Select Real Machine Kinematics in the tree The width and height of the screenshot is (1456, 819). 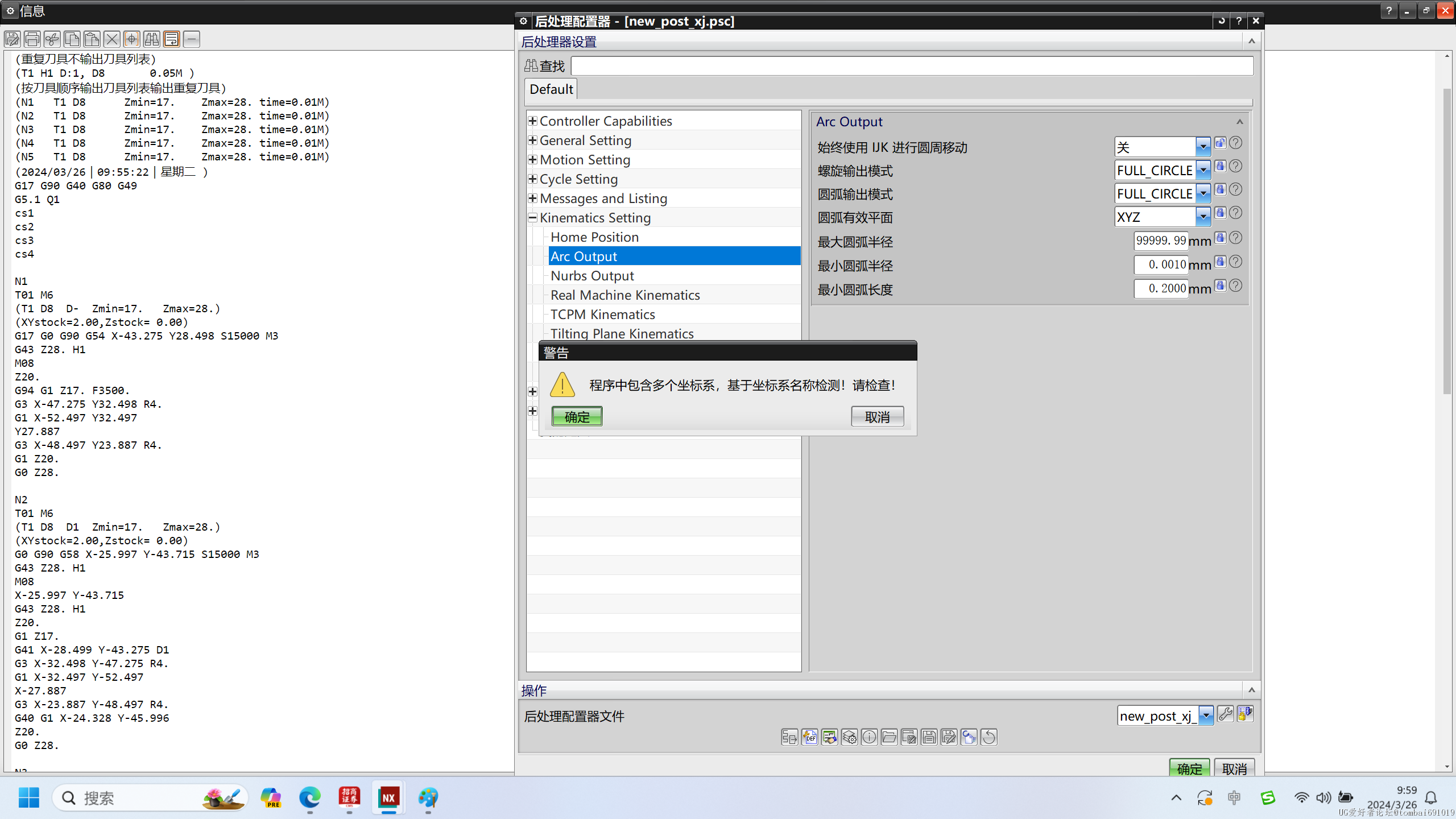[x=625, y=295]
